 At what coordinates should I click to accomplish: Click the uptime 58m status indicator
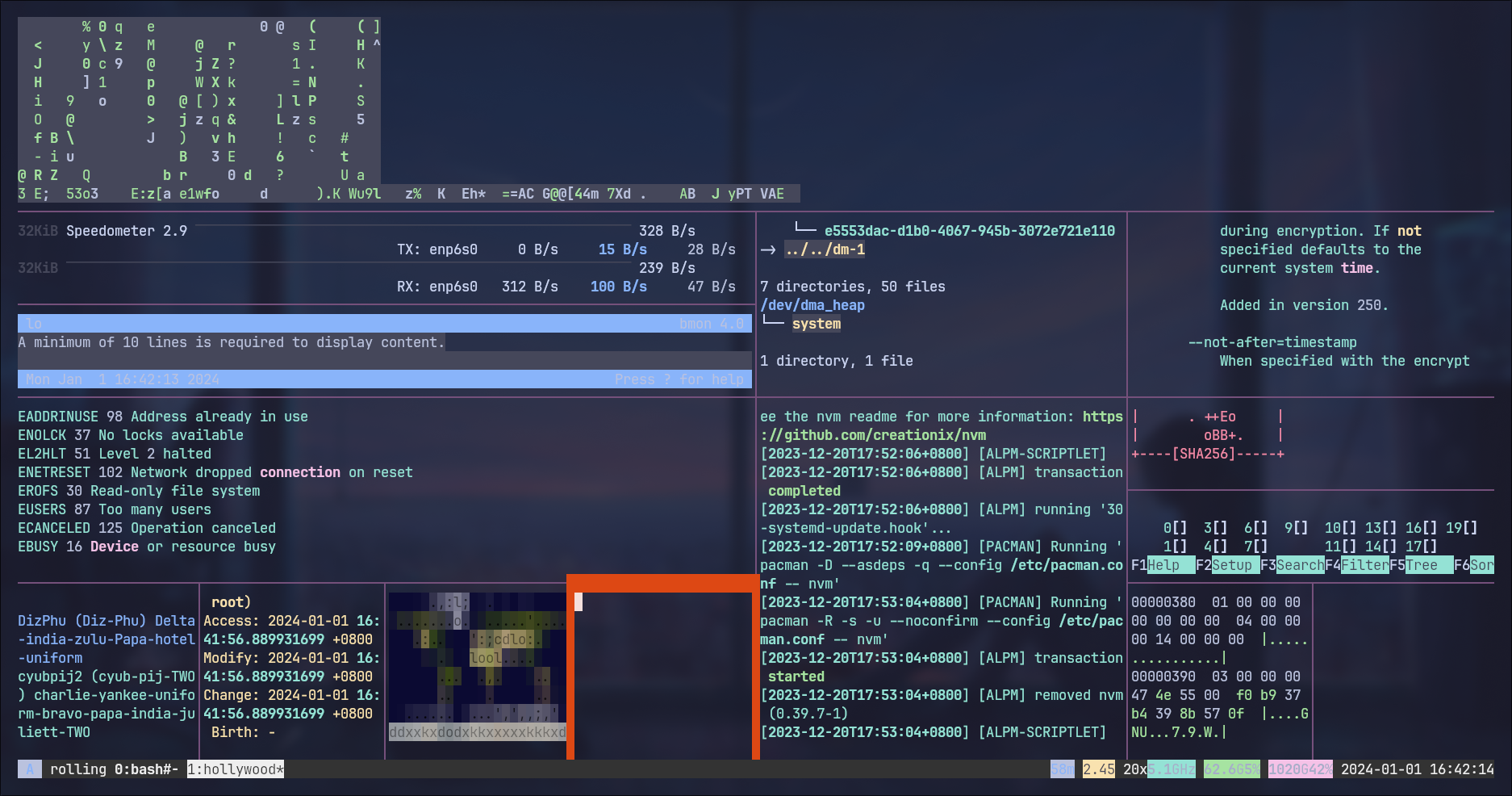pos(1062,769)
